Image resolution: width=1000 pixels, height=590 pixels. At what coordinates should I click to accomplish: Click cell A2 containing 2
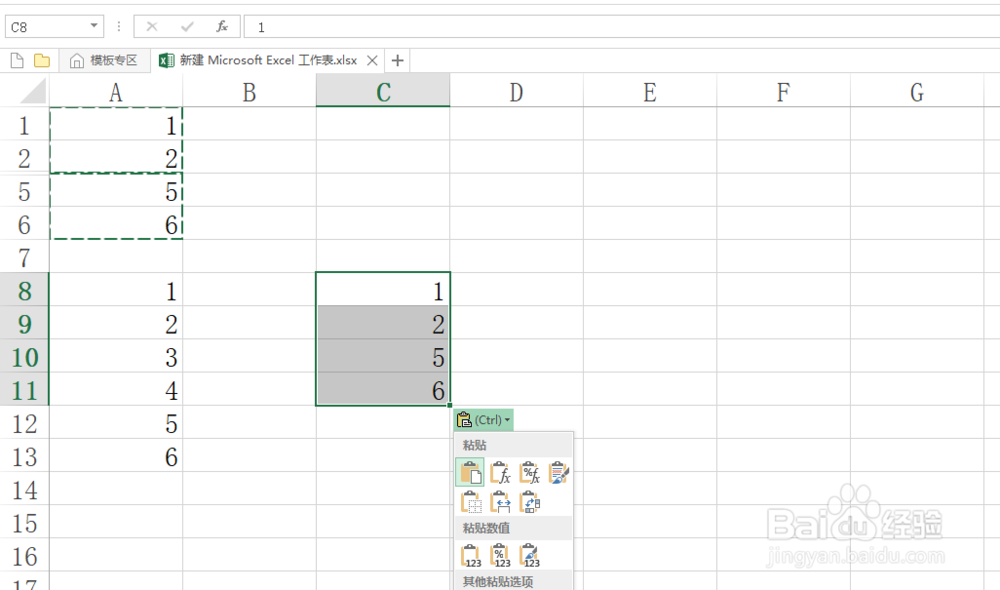coord(116,158)
